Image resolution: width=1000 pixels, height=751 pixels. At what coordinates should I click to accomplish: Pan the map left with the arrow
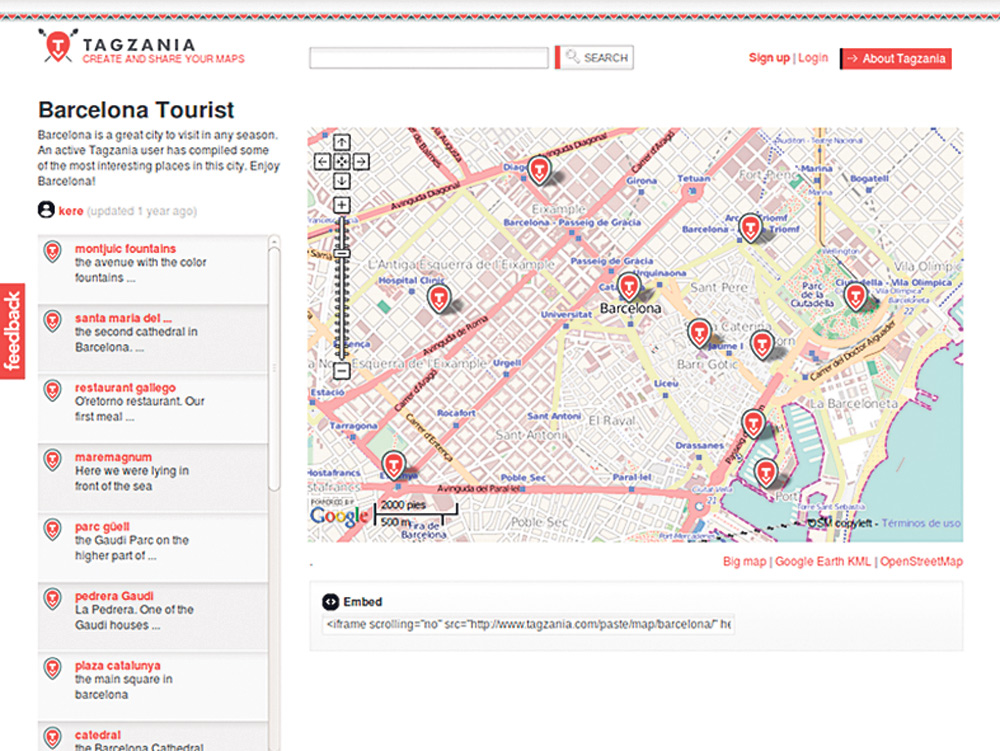coord(322,161)
